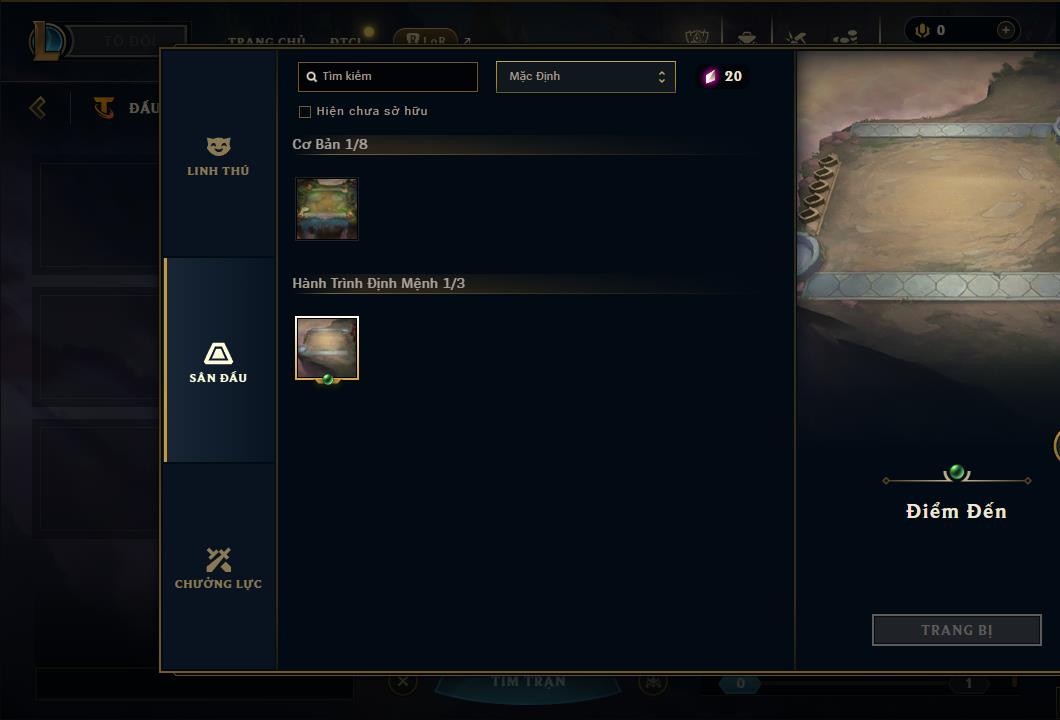This screenshot has width=1060, height=720.
Task: Switch to the Chưởng Lực tab
Action: click(x=218, y=567)
